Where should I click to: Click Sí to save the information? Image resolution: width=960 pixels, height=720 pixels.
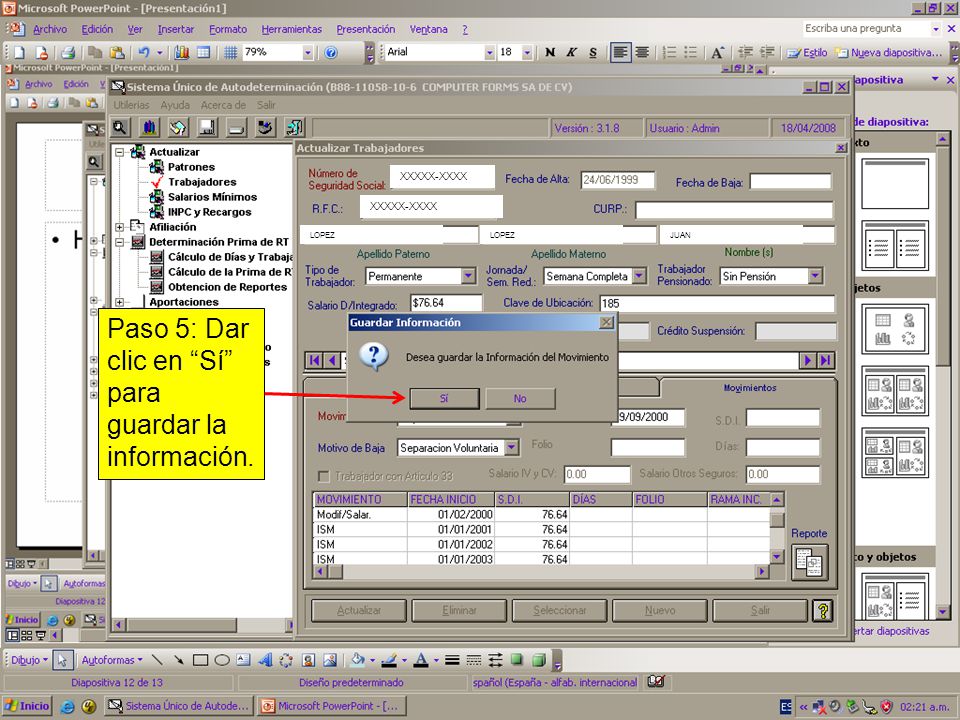pyautogui.click(x=444, y=399)
